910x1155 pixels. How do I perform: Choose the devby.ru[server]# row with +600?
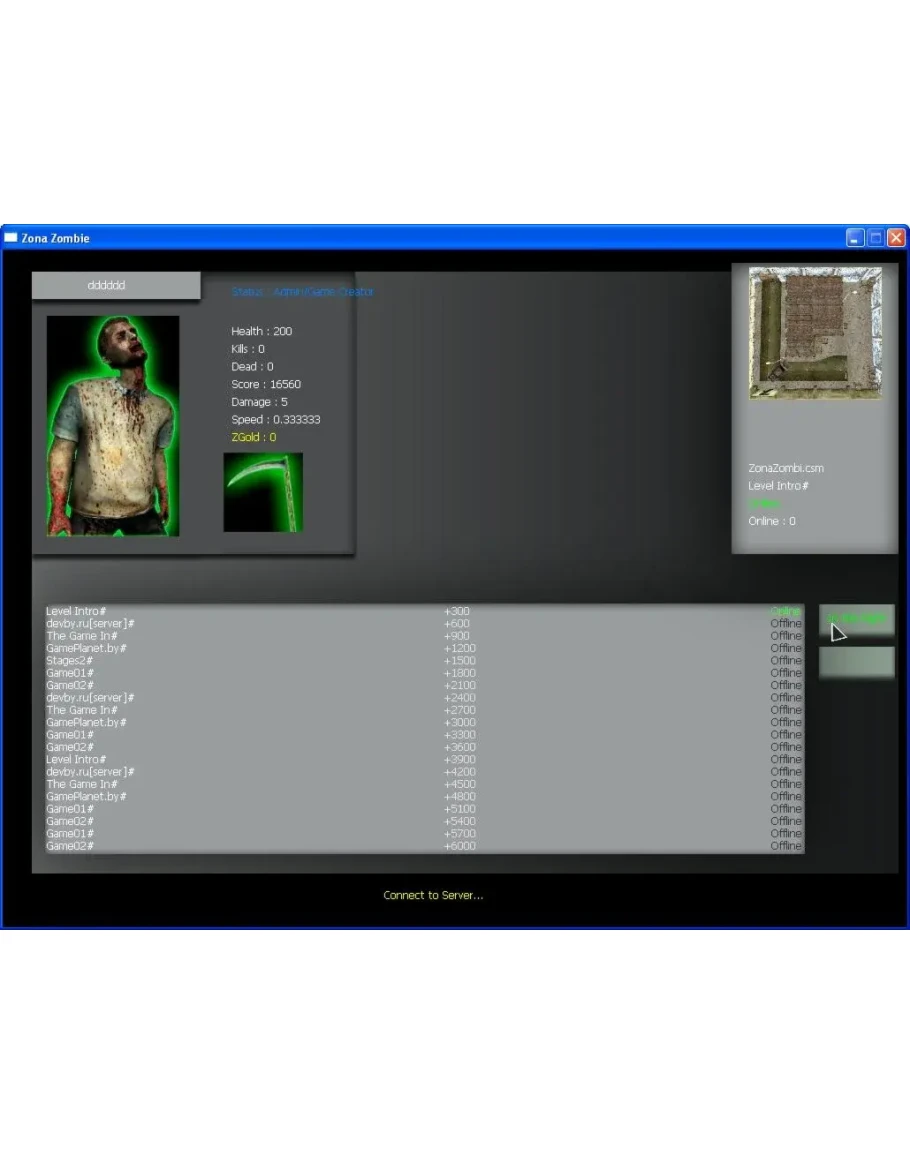click(x=90, y=624)
